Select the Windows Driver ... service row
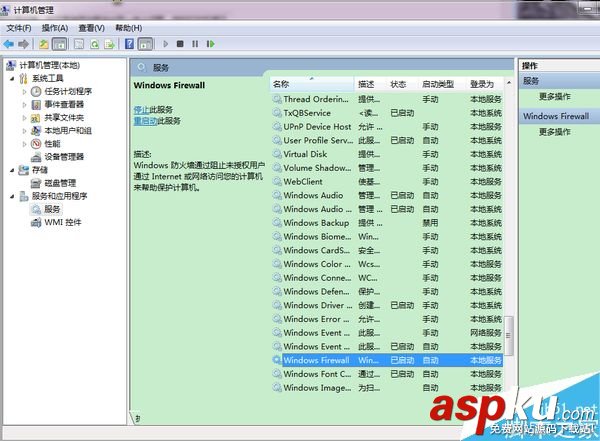 (x=387, y=305)
